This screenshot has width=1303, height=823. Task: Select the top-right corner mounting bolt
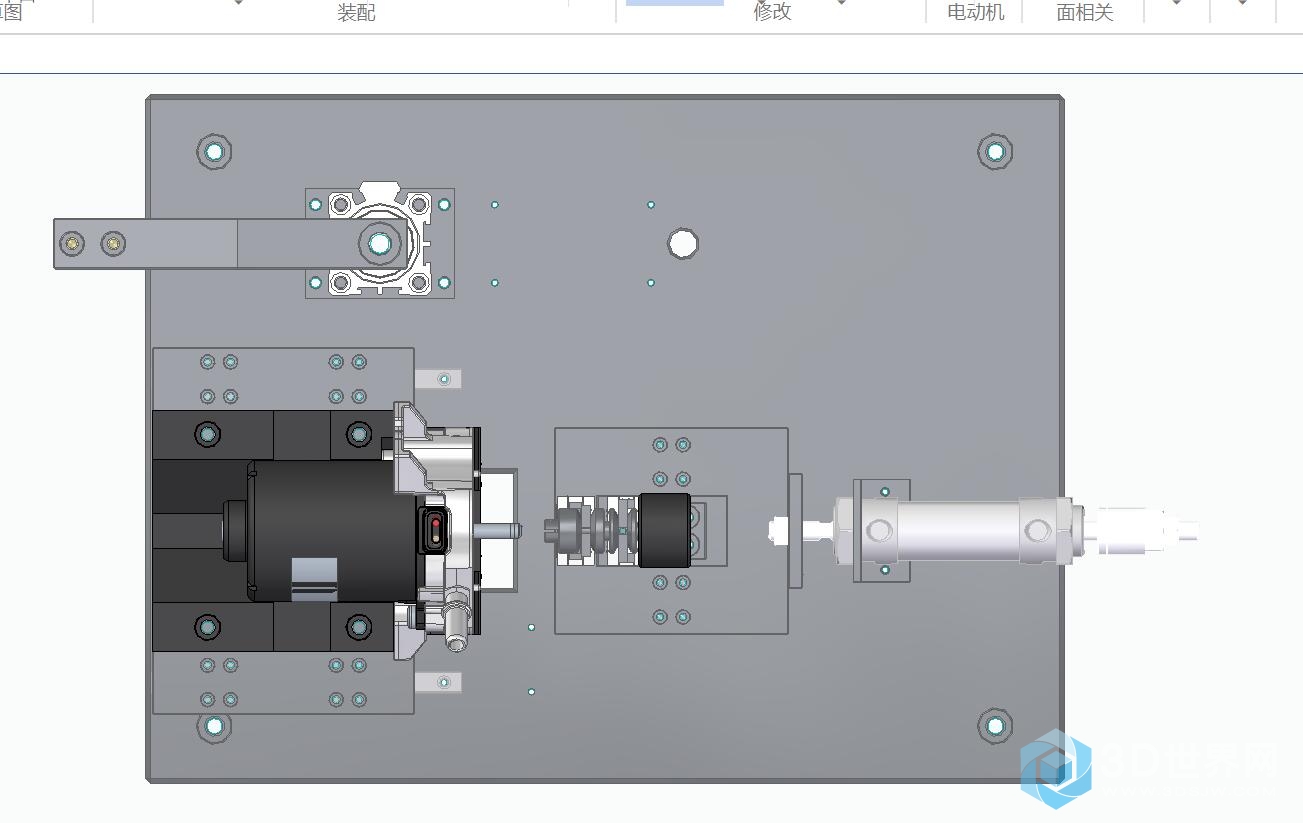pos(995,152)
